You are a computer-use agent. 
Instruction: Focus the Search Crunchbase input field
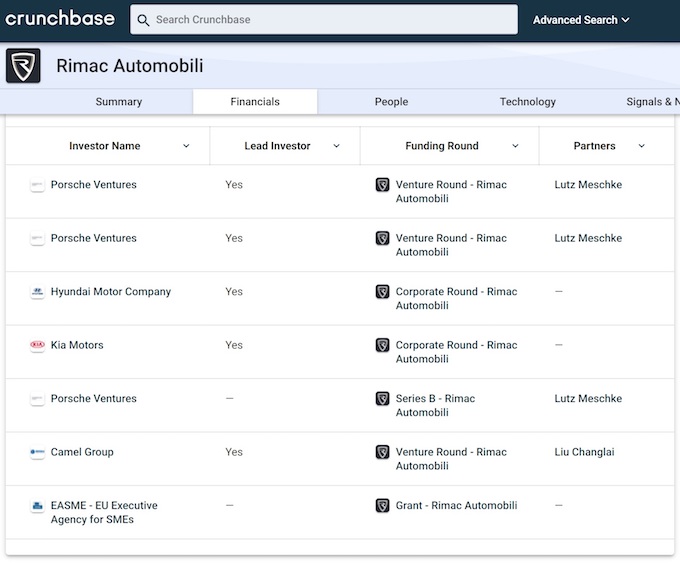pos(330,20)
